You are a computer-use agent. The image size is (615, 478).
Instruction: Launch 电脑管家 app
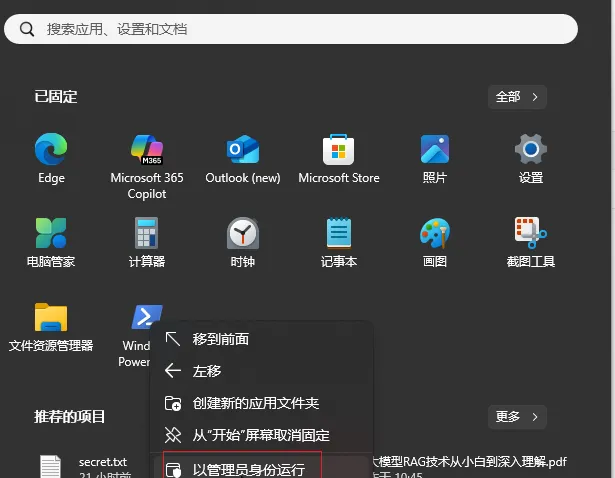click(51, 242)
